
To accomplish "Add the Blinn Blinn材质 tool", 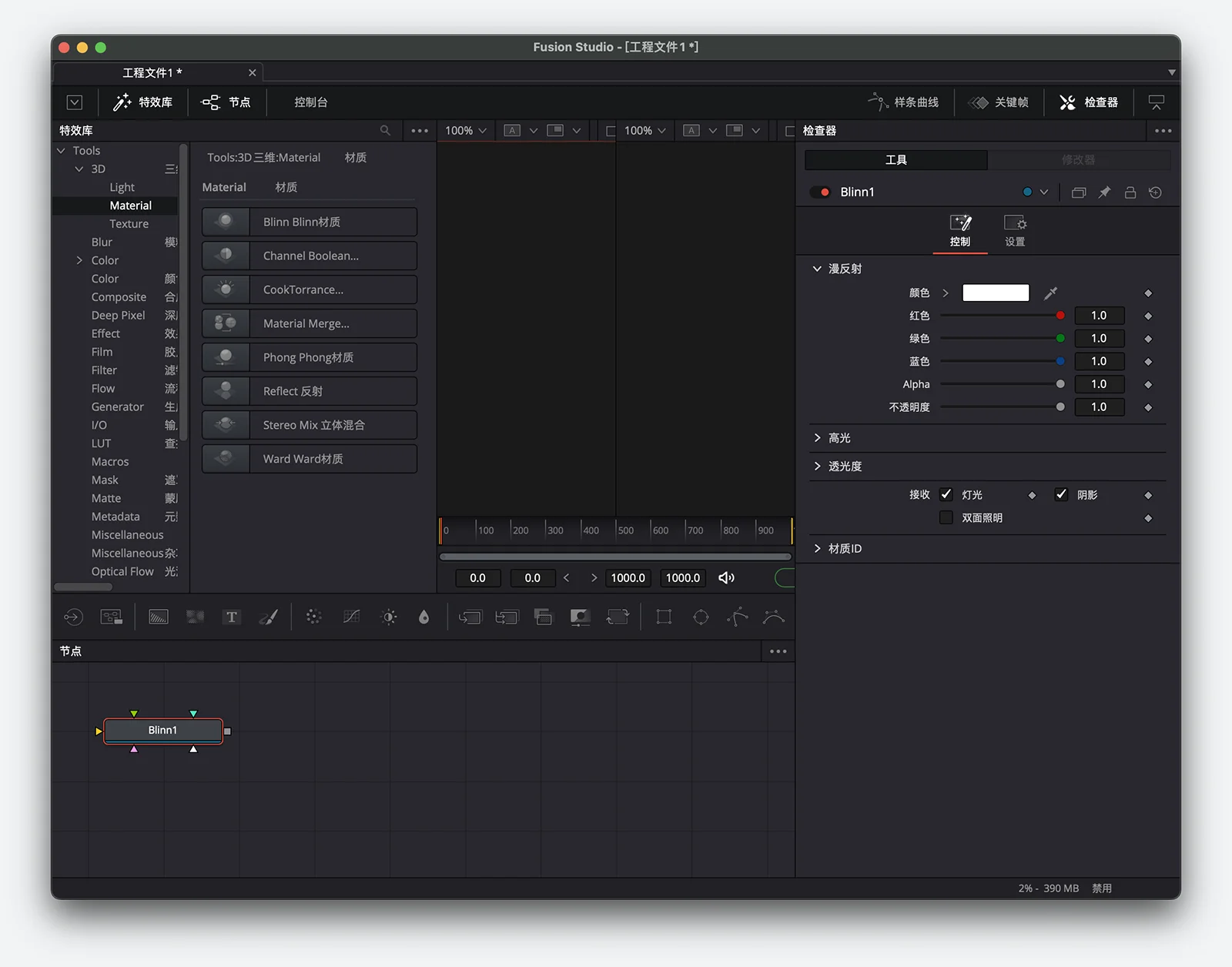I will (310, 222).
